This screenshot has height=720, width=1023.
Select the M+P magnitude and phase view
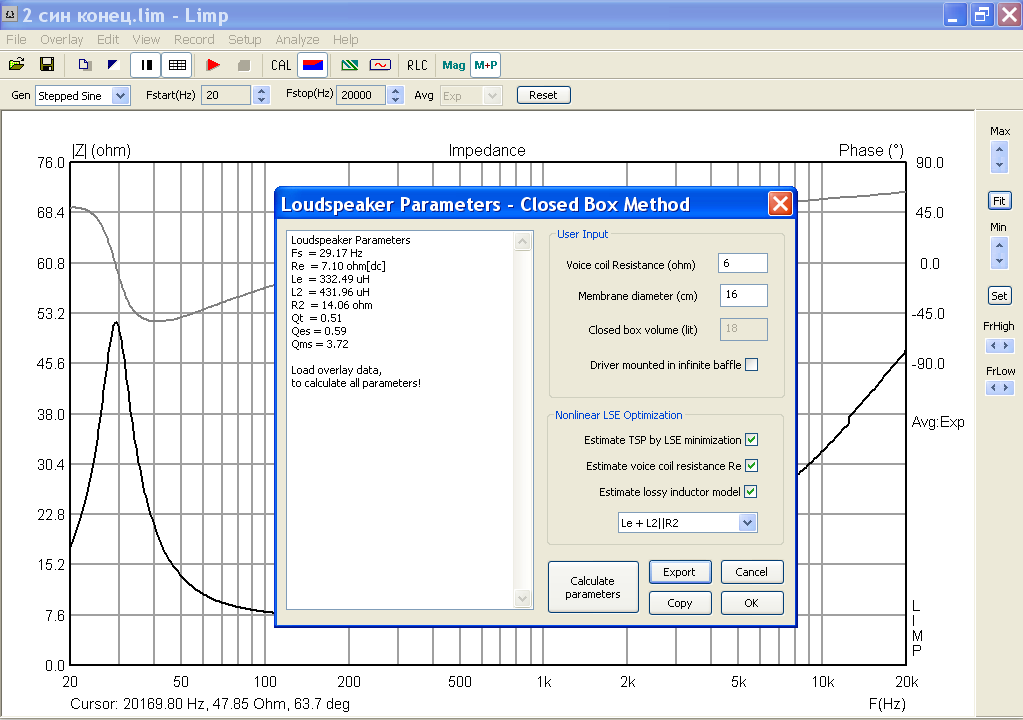point(486,65)
